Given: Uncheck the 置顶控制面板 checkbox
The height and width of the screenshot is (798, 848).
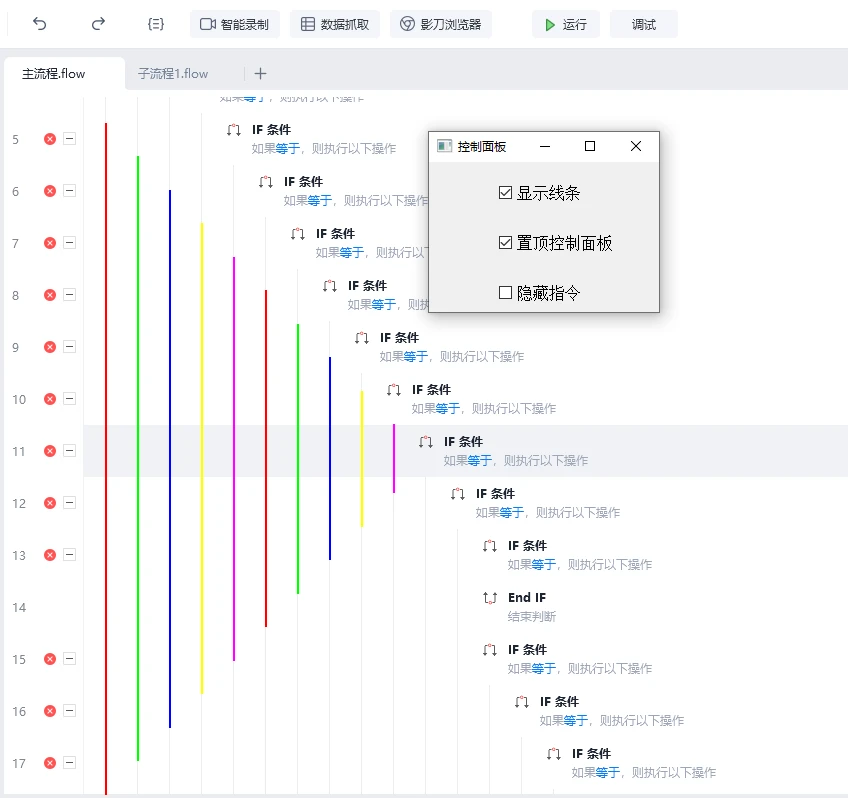Looking at the screenshot, I should coord(505,242).
